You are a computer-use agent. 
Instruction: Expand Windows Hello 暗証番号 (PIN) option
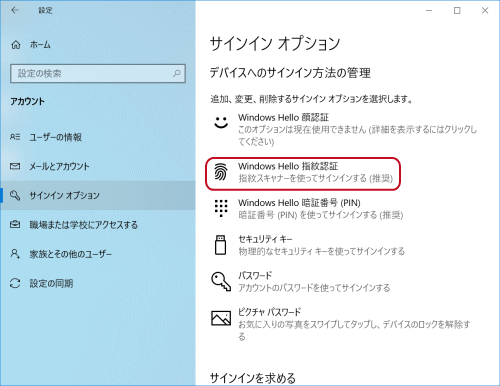pos(307,209)
